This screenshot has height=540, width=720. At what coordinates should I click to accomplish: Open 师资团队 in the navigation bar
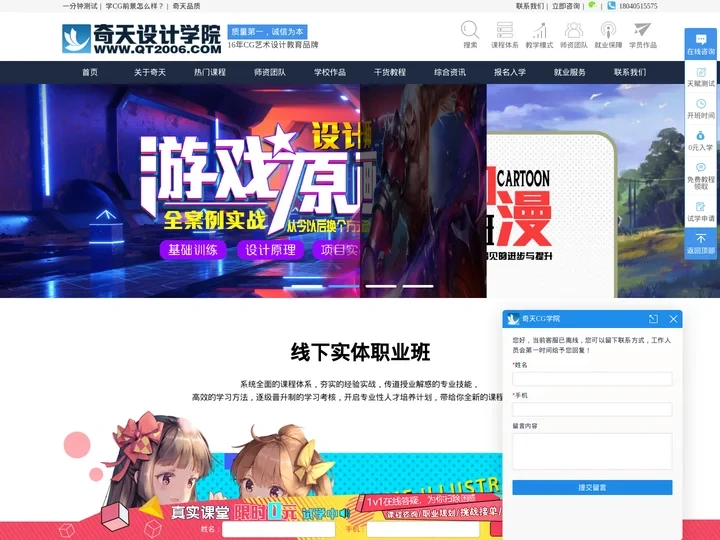[270, 72]
